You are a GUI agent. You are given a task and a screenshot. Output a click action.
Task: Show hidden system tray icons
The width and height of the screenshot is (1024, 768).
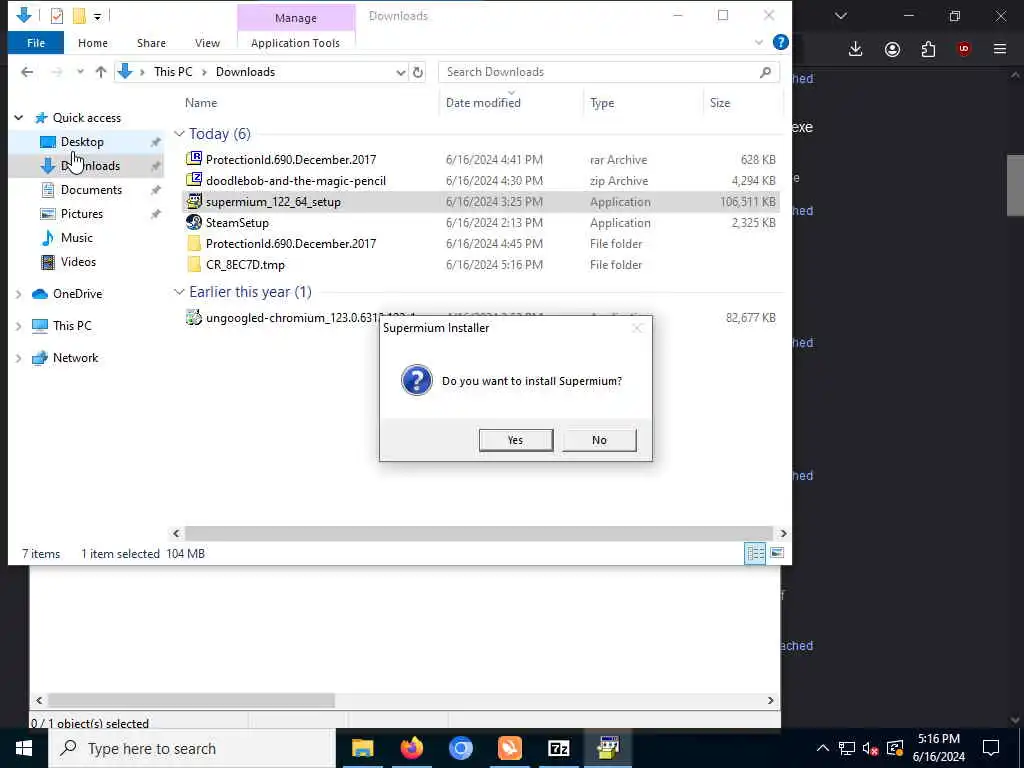click(x=823, y=748)
